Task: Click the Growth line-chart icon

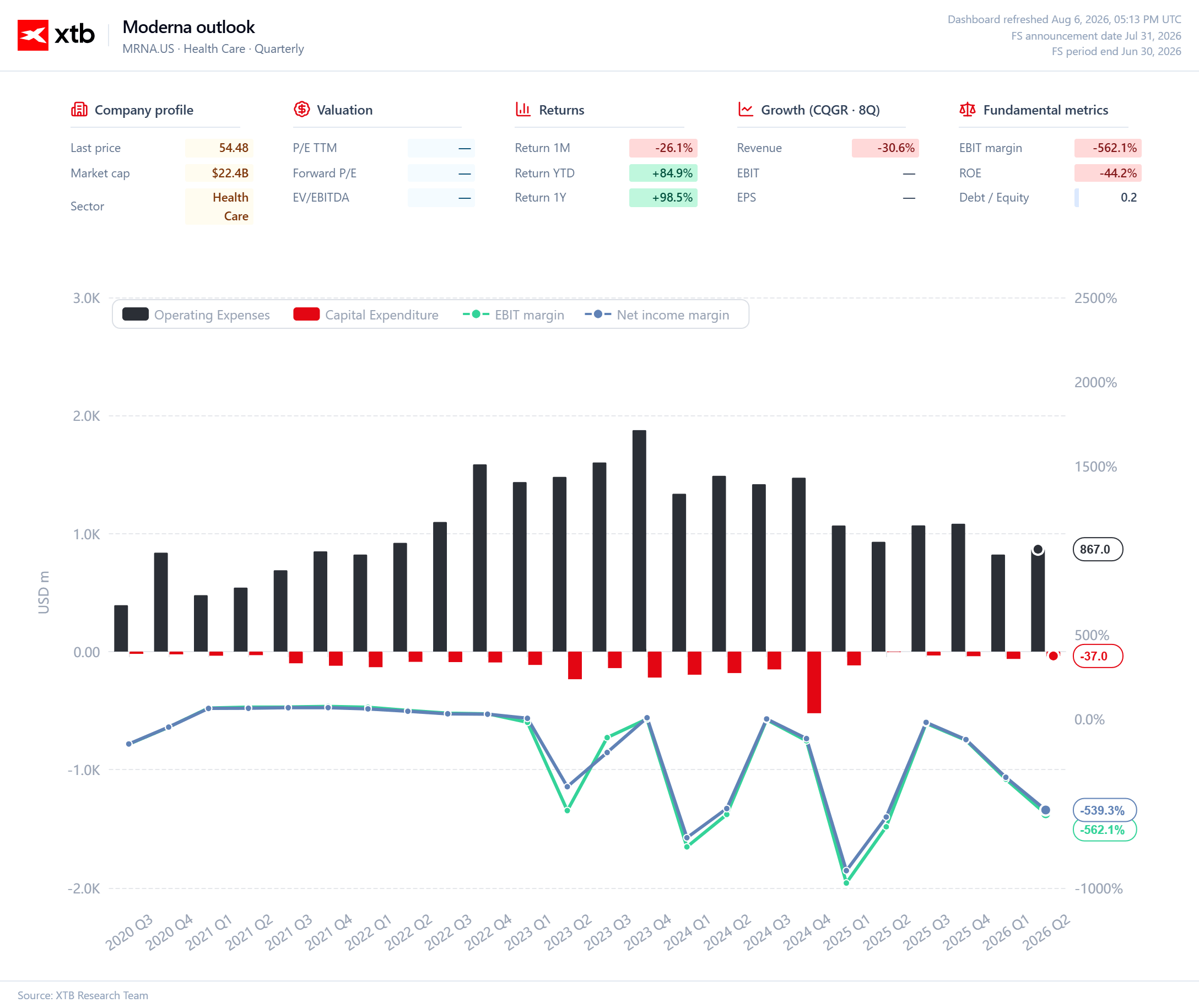Action: [745, 109]
